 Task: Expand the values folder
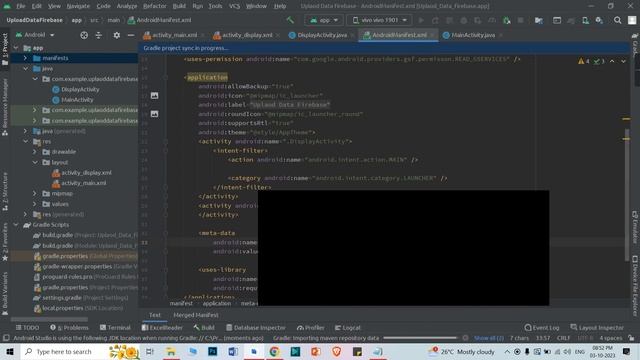click(35, 204)
